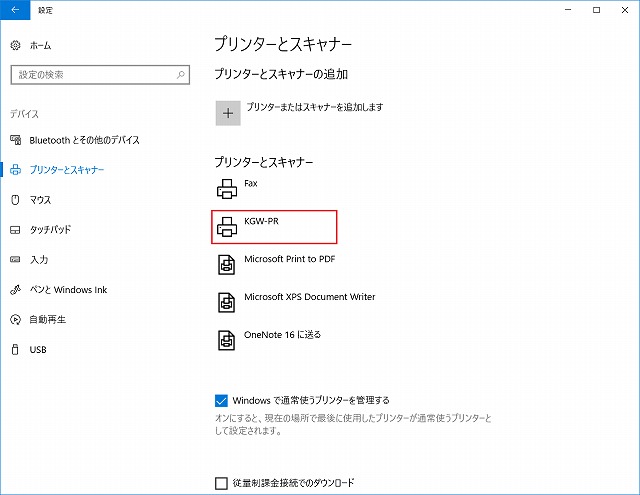The image size is (640, 495).
Task: Open マウス settings page
Action: click(40, 200)
